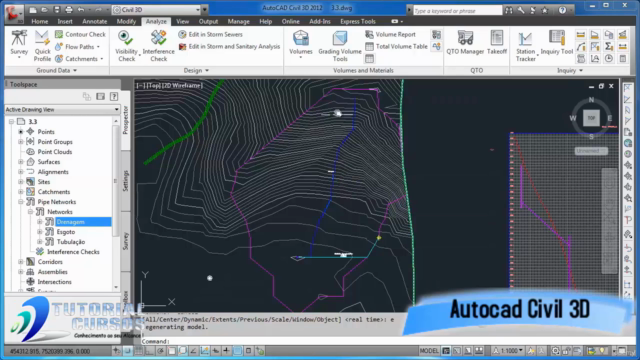Screen dimensions: 640x360
Task: Select Interference Checks tree item
Action: click(73, 252)
